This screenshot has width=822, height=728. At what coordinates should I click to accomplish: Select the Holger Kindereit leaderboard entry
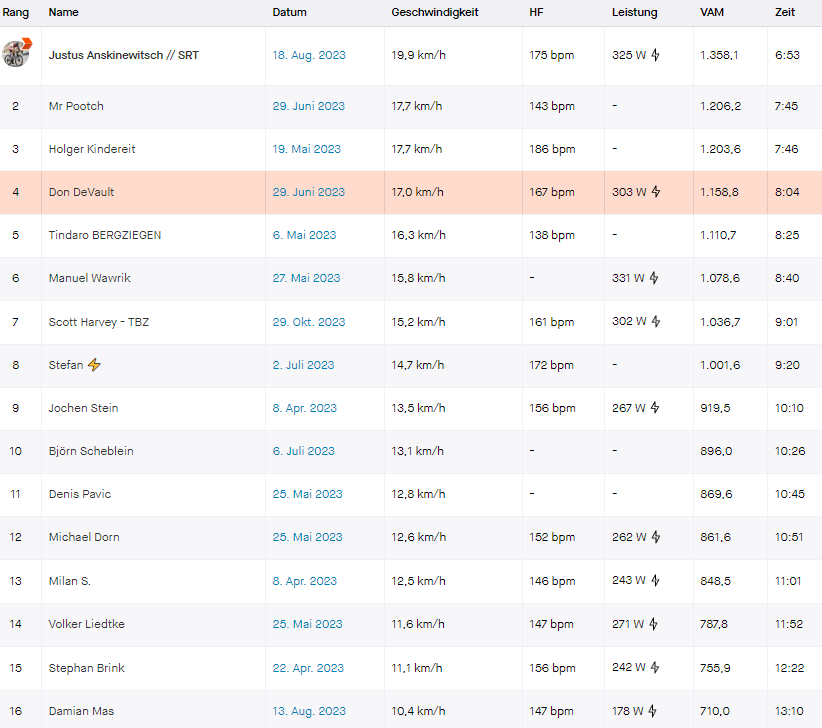(411, 149)
